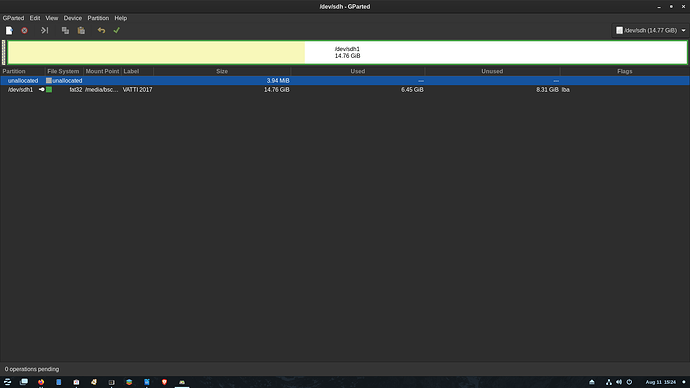The image size is (690, 388).
Task: Minimize the GParted window
Action: point(659,7)
